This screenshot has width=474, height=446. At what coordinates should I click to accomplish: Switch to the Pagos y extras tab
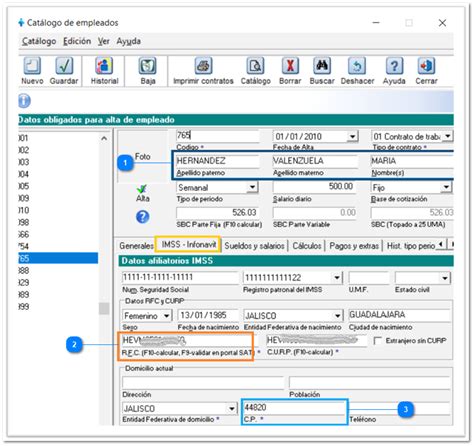point(354,246)
